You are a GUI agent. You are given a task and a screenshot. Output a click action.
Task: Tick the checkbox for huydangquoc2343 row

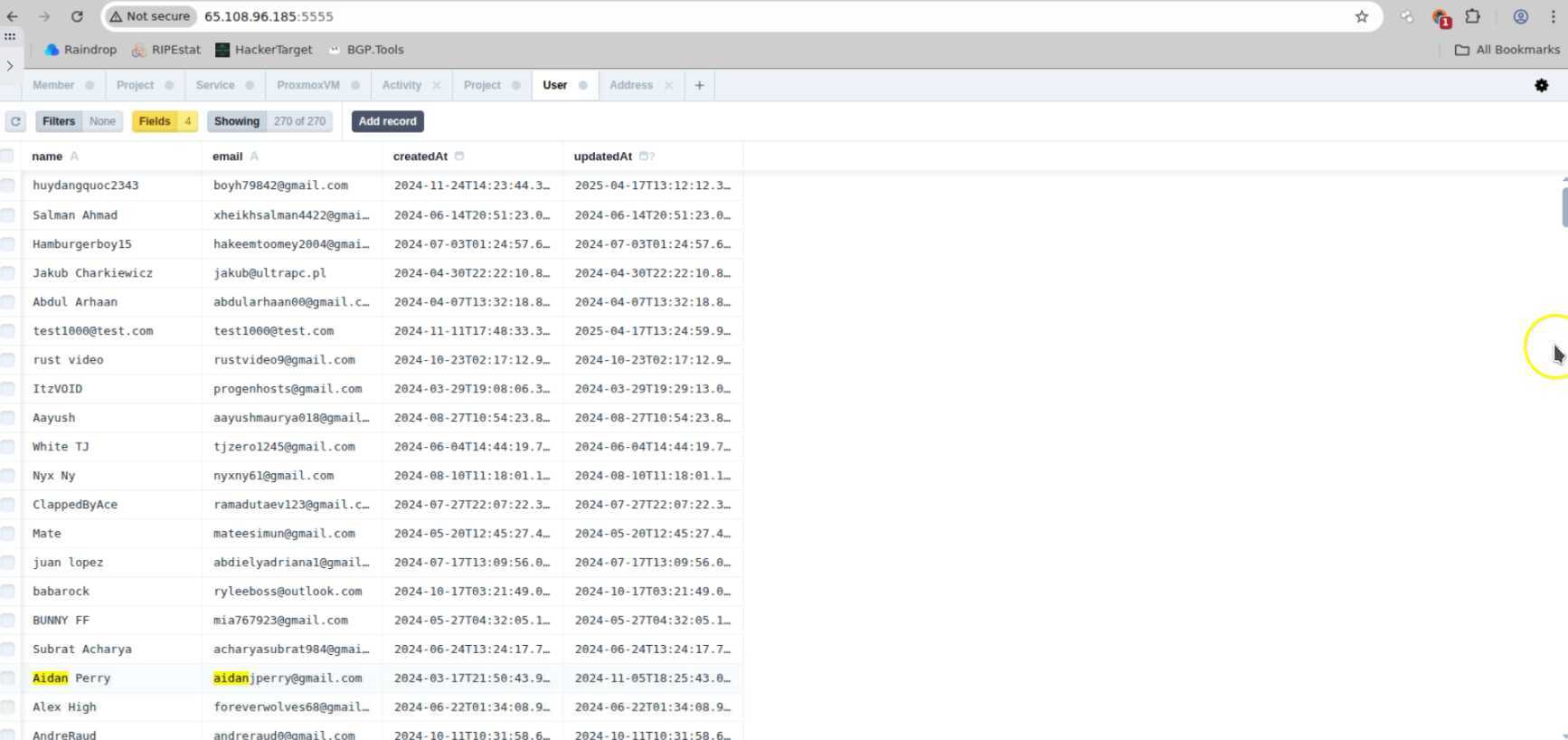(7, 185)
